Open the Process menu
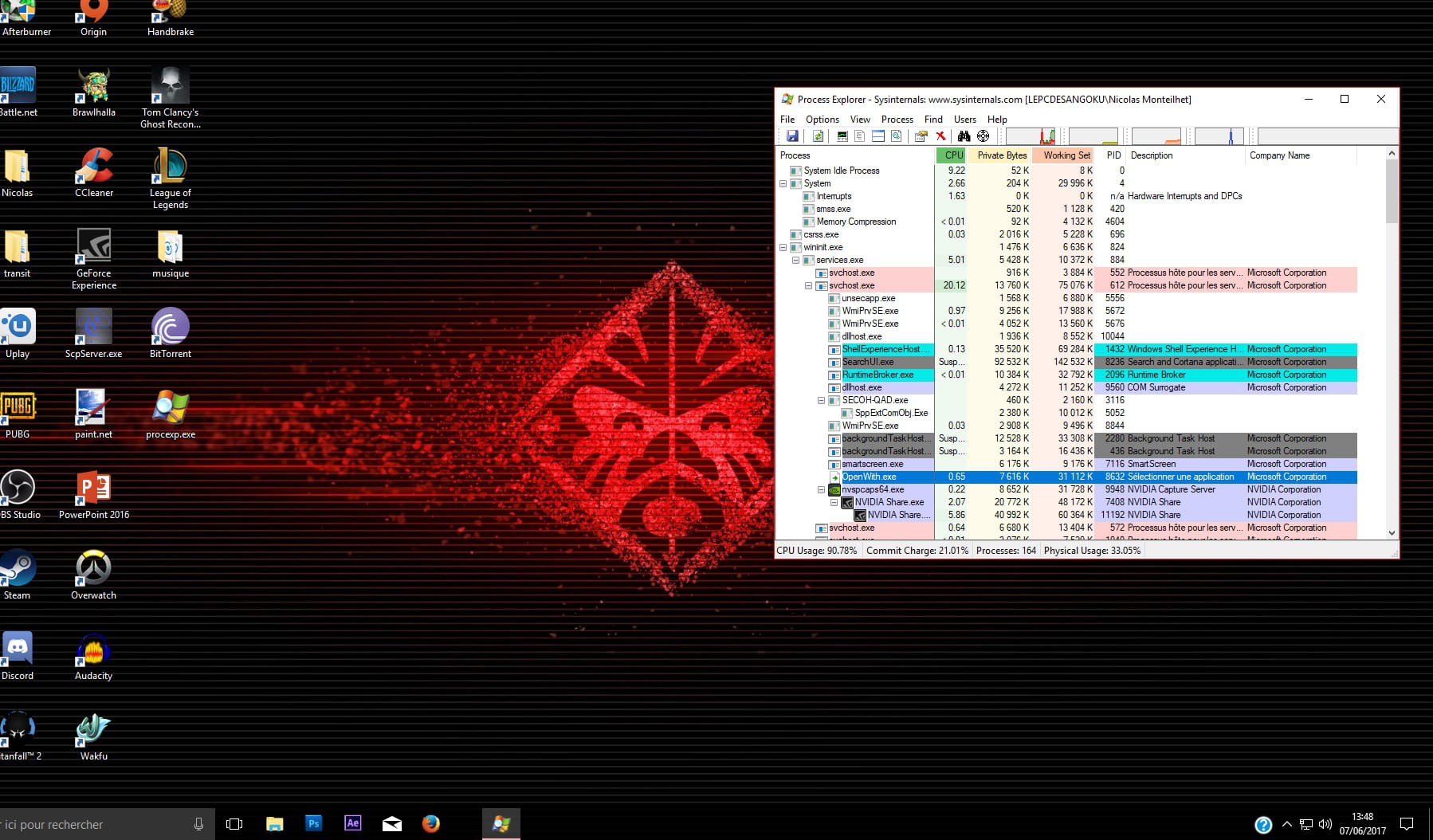Image resolution: width=1433 pixels, height=840 pixels. pos(897,120)
